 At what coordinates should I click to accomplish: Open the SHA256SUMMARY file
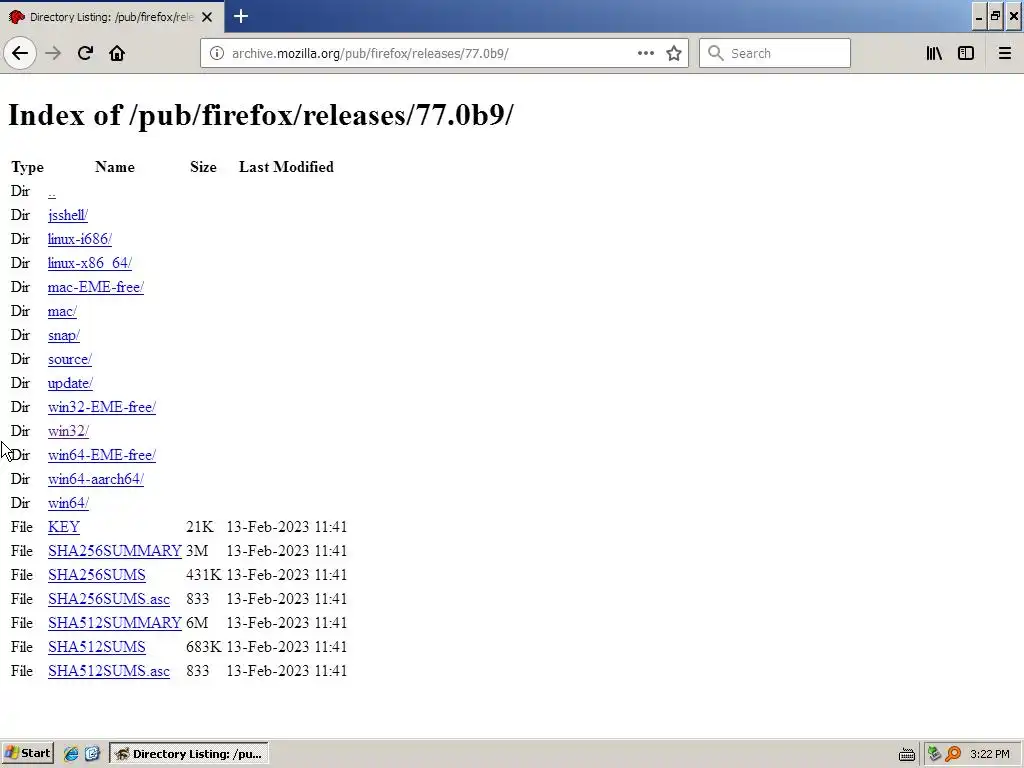(115, 552)
